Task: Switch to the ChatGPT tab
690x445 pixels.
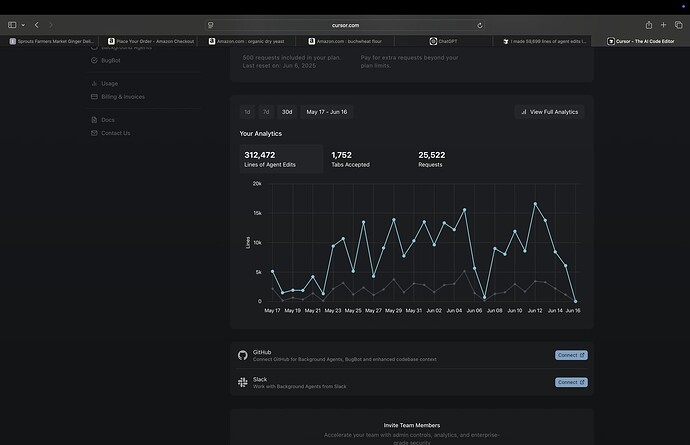Action: [x=443, y=41]
